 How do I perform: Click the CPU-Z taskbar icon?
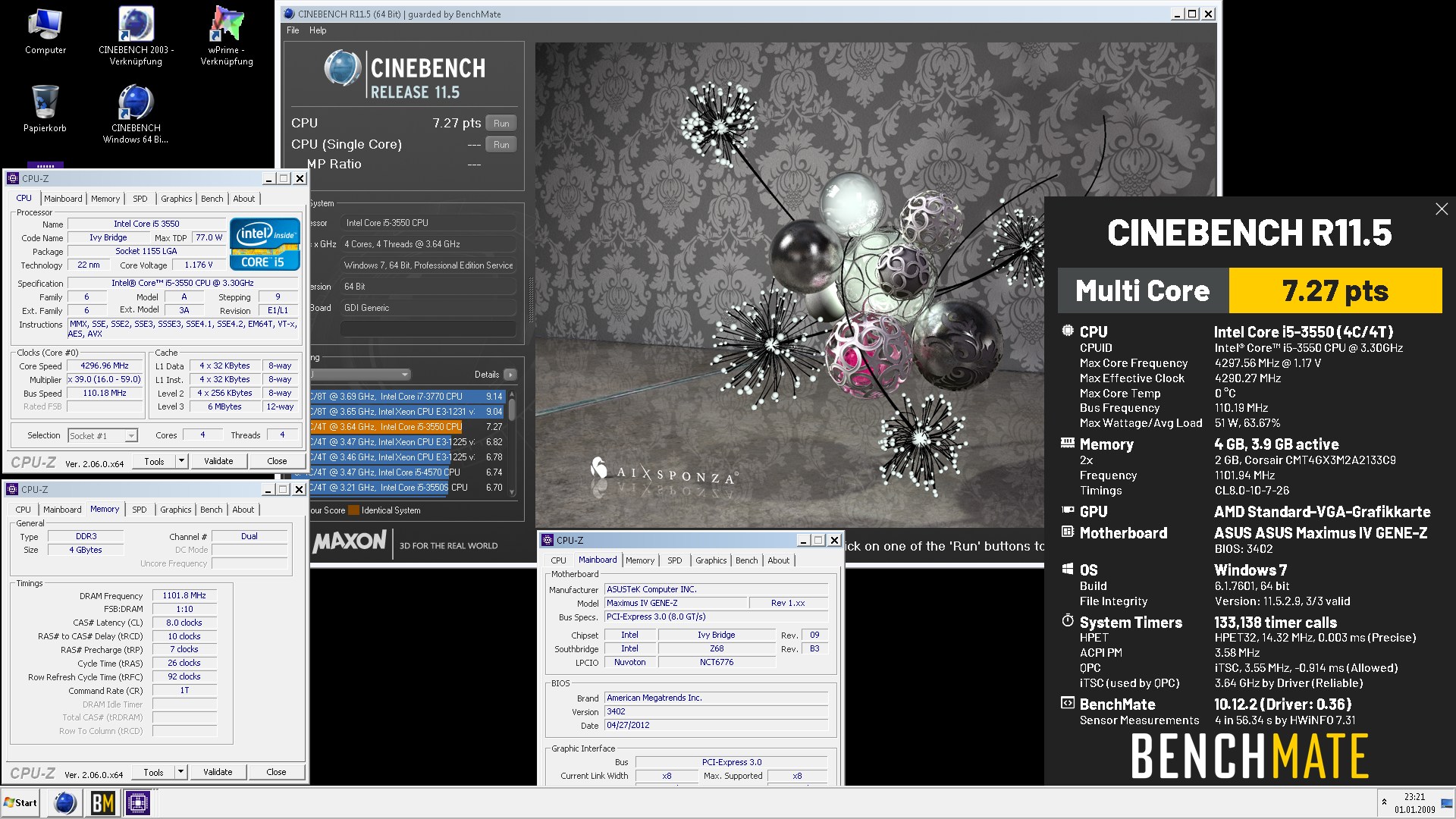[x=138, y=802]
